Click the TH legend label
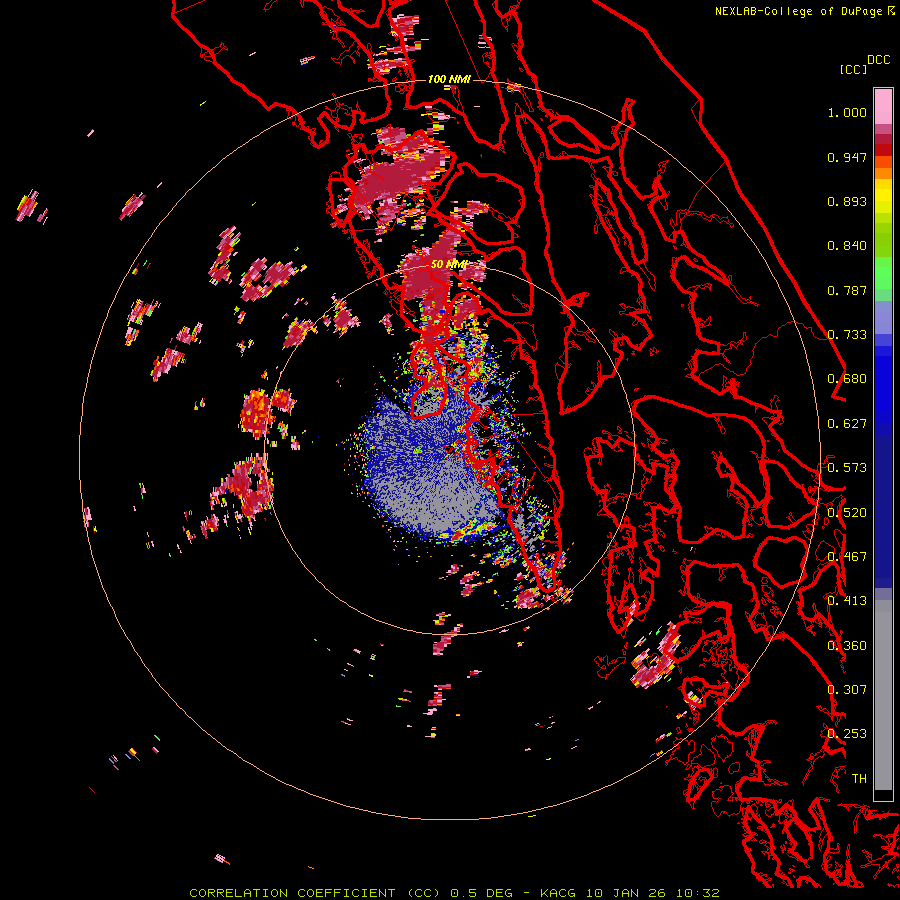 point(859,779)
